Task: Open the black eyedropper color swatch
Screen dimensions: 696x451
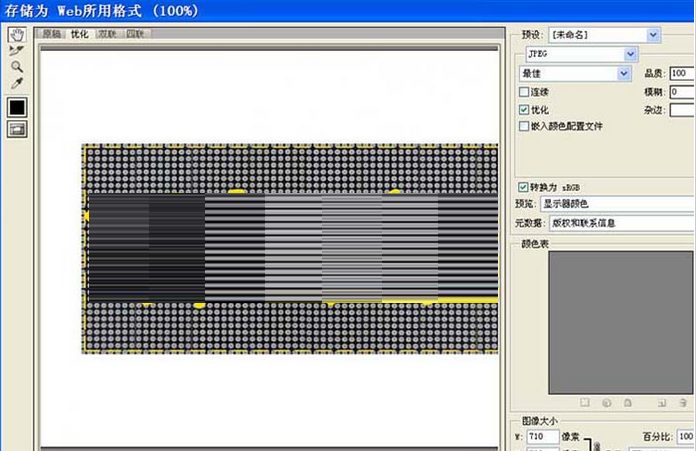Action: click(17, 107)
